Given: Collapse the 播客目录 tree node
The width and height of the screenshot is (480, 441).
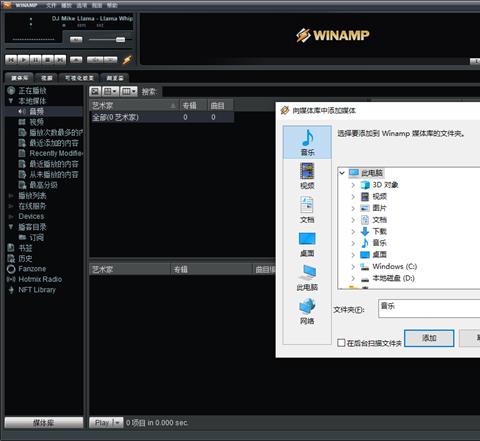Looking at the screenshot, I should (x=11, y=227).
